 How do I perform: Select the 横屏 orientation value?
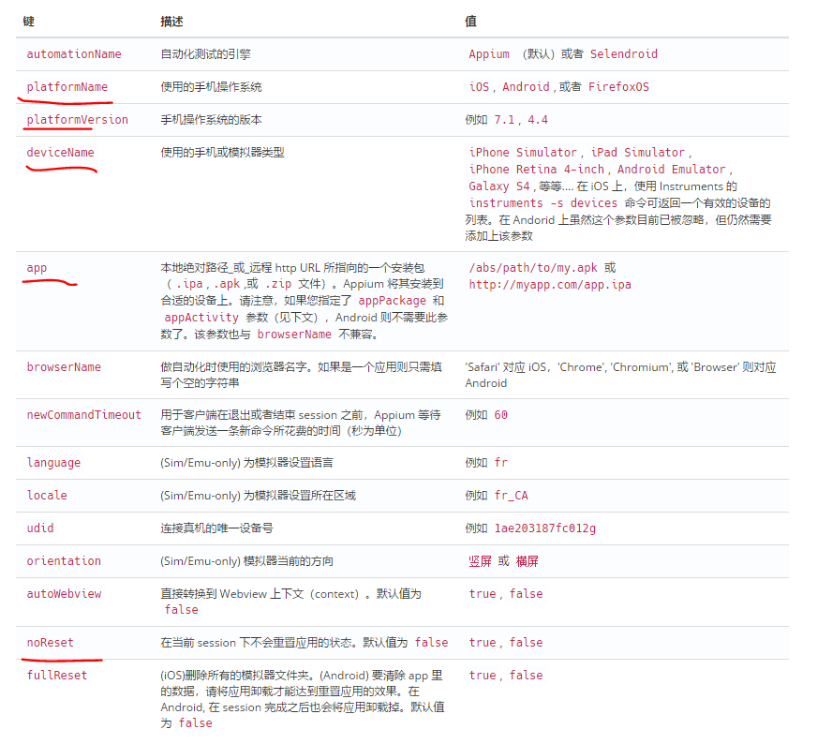[527, 561]
